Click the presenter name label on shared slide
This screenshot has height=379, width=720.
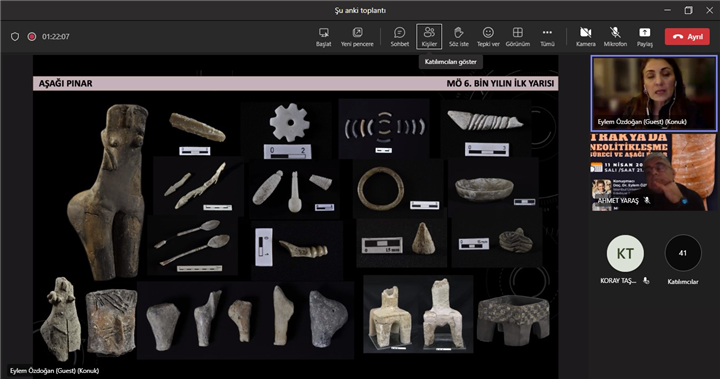(x=55, y=370)
